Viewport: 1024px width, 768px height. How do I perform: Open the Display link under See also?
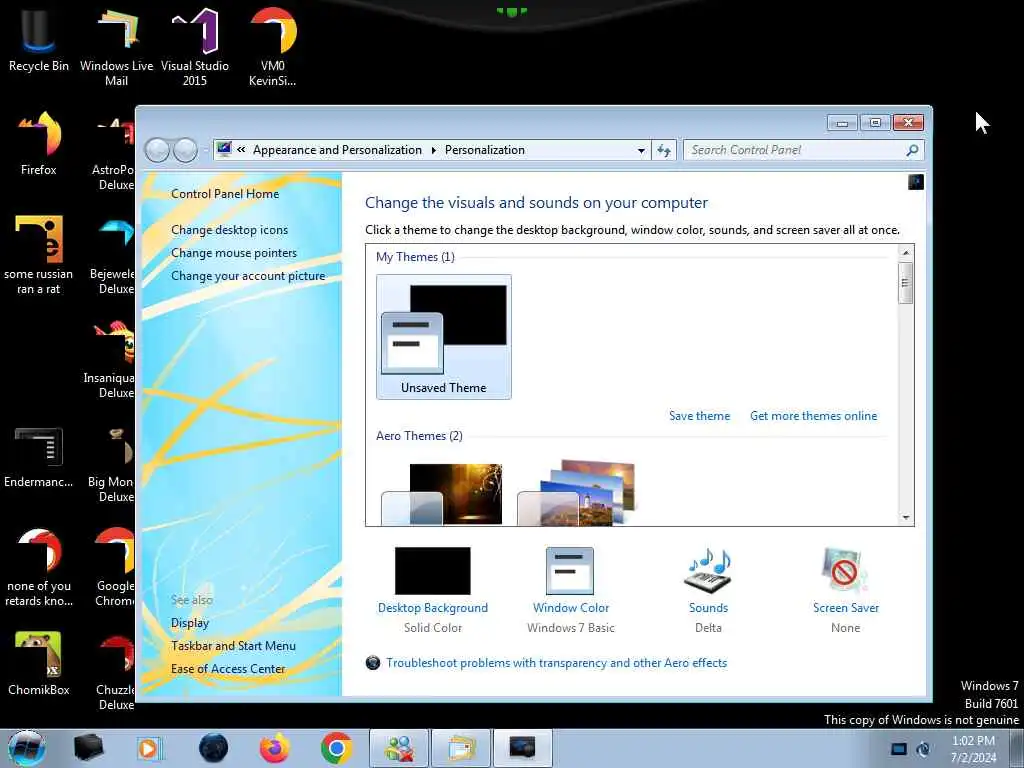pos(190,623)
